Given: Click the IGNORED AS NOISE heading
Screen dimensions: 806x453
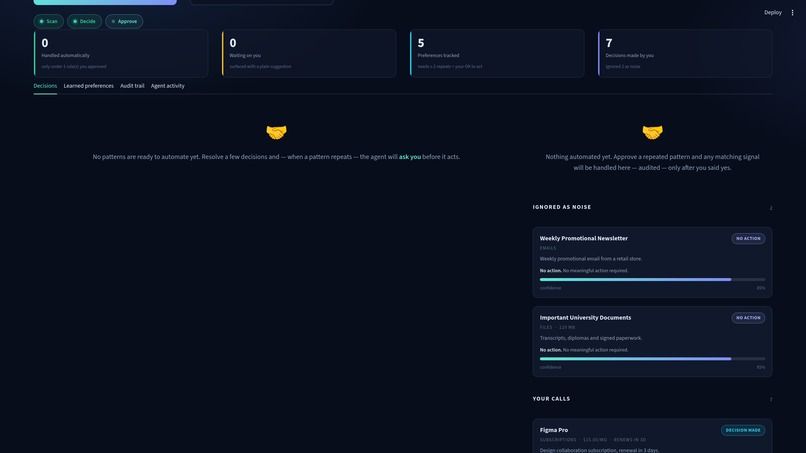Looking at the screenshot, I should (562, 207).
